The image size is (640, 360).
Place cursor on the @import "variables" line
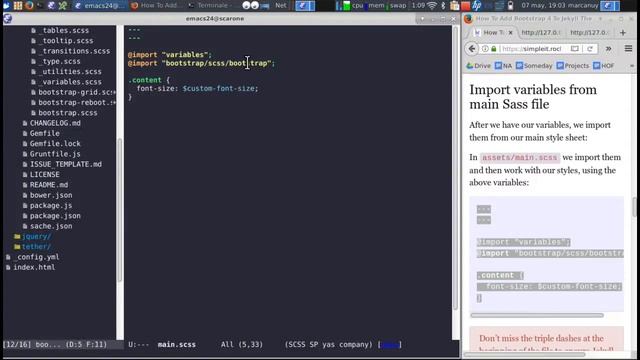(x=169, y=55)
